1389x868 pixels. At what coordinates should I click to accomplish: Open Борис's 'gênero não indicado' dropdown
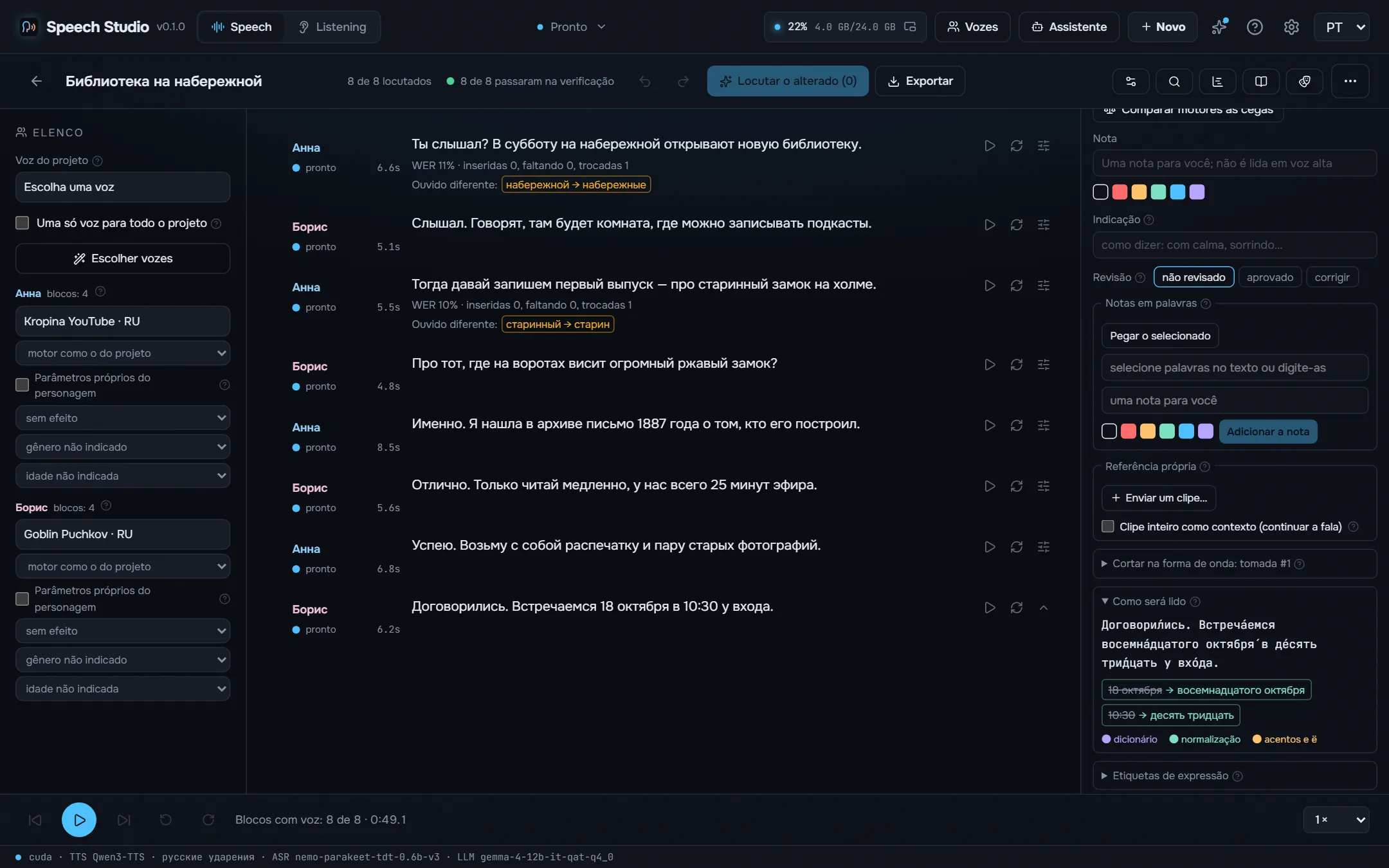pos(123,660)
